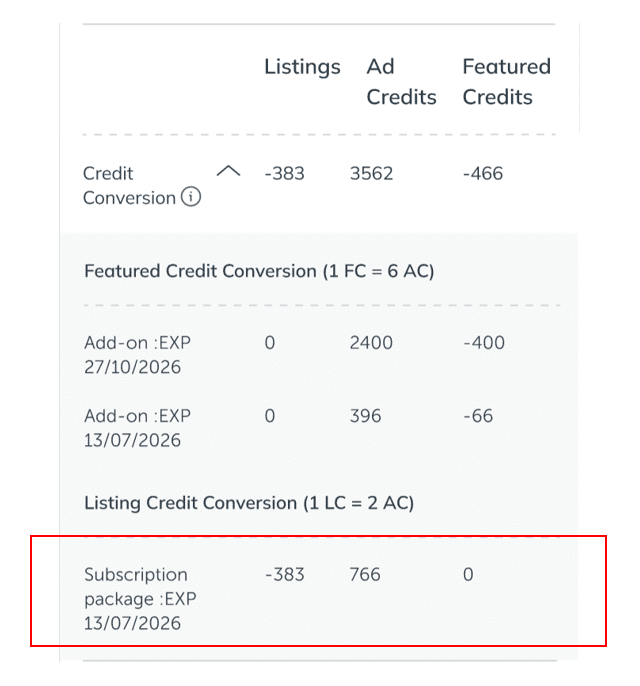
Task: Click the 2400 Ad Credits value
Action: pos(371,343)
